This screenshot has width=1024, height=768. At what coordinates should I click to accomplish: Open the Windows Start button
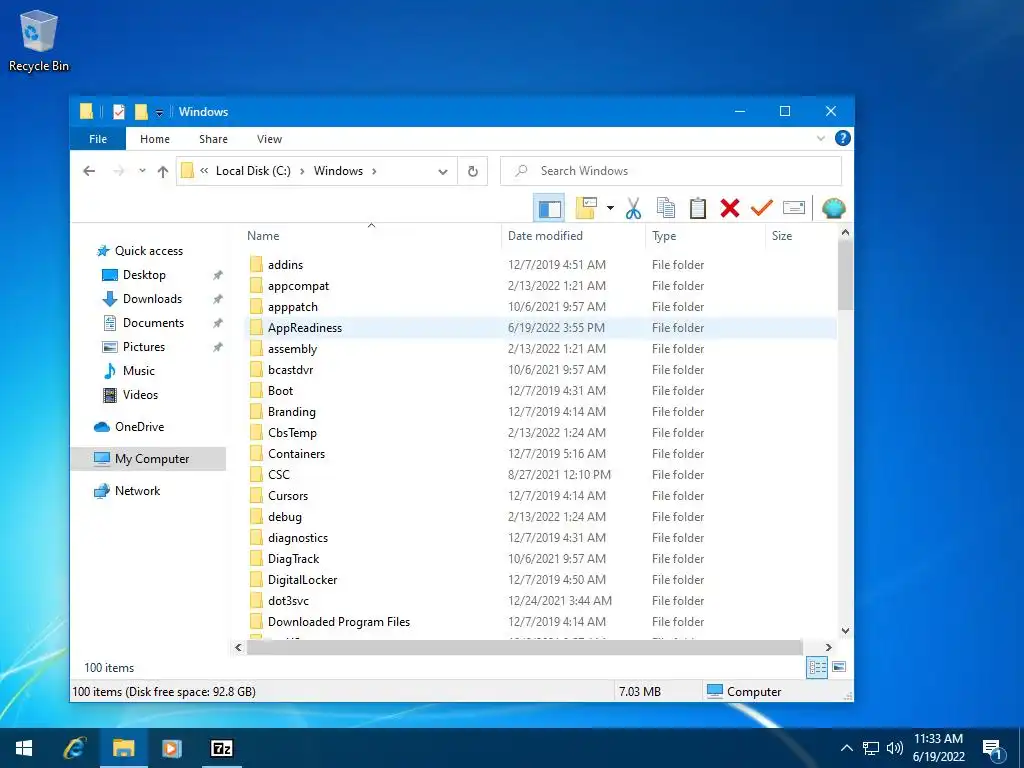24,748
